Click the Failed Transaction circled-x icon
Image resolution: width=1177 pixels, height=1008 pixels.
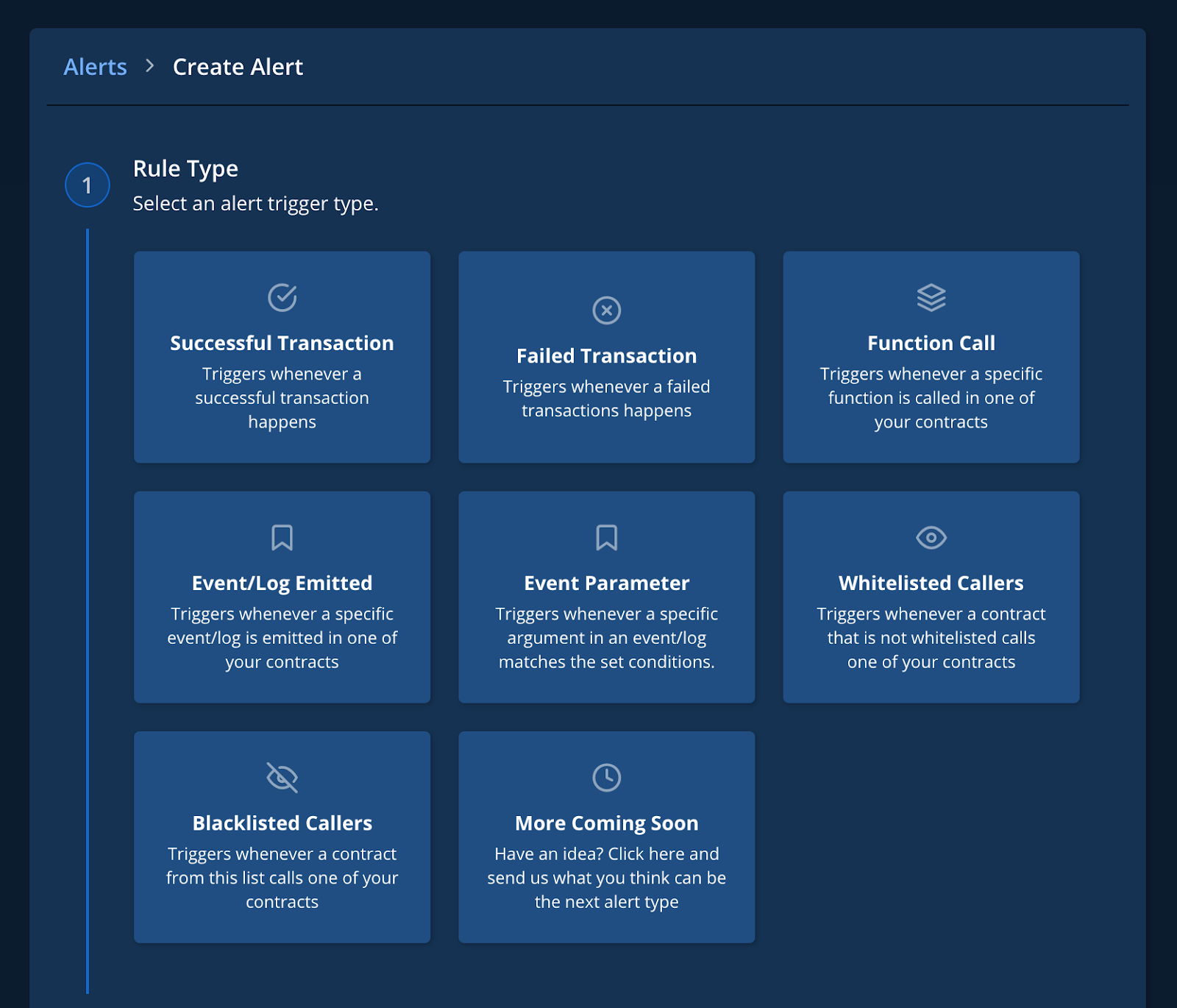(607, 310)
